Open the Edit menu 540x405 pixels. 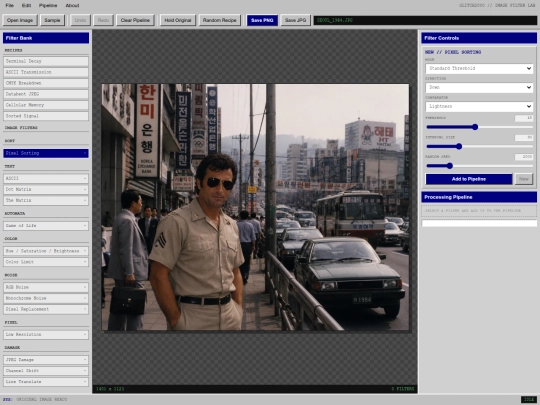tap(26, 6)
